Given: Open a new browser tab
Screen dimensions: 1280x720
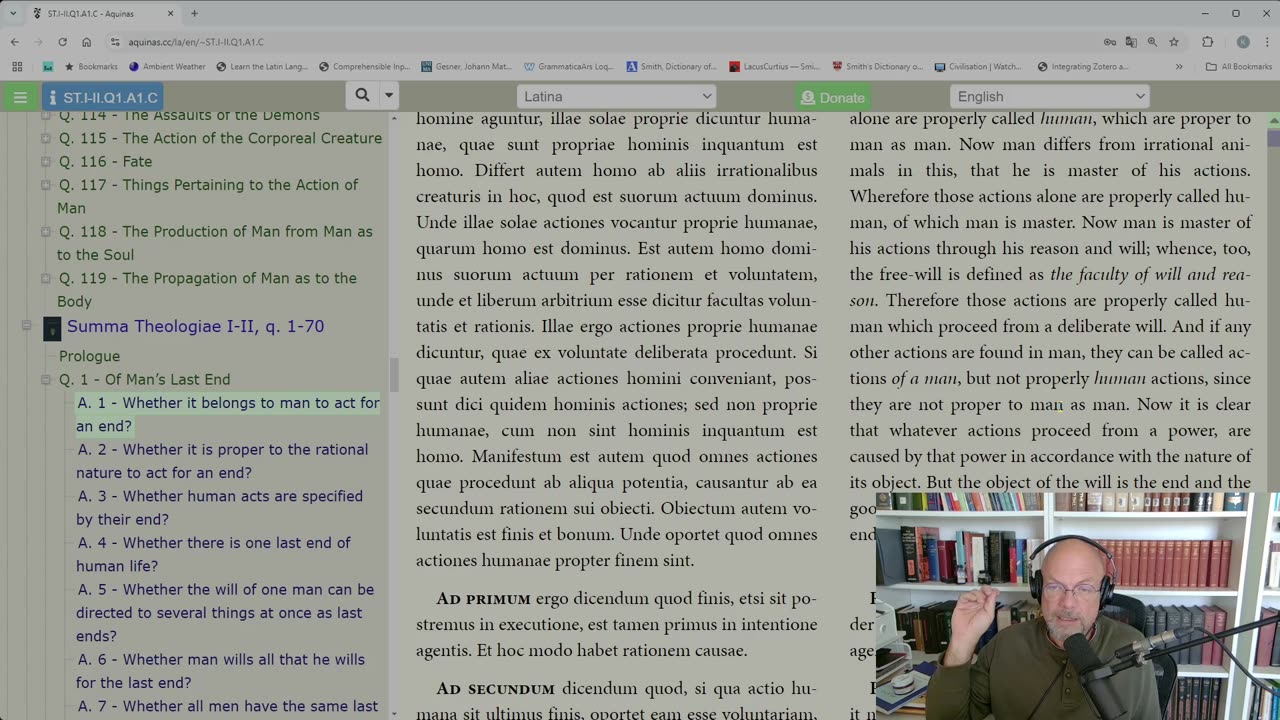Looking at the screenshot, I should tap(194, 13).
